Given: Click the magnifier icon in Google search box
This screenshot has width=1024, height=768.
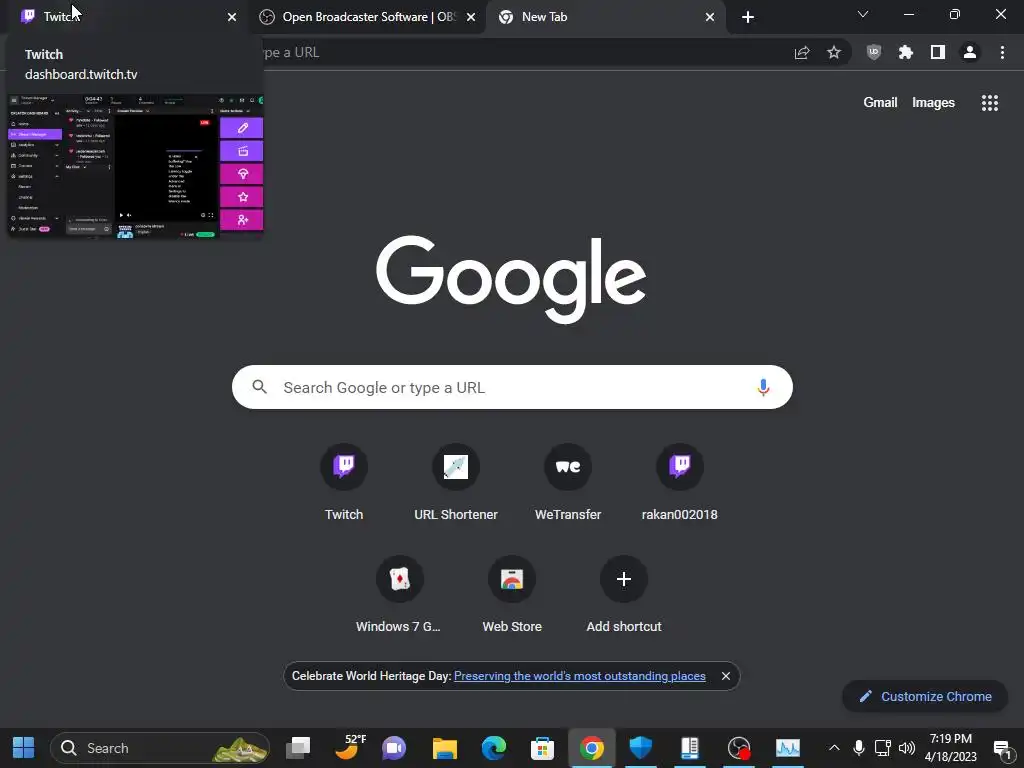Looking at the screenshot, I should click(260, 387).
